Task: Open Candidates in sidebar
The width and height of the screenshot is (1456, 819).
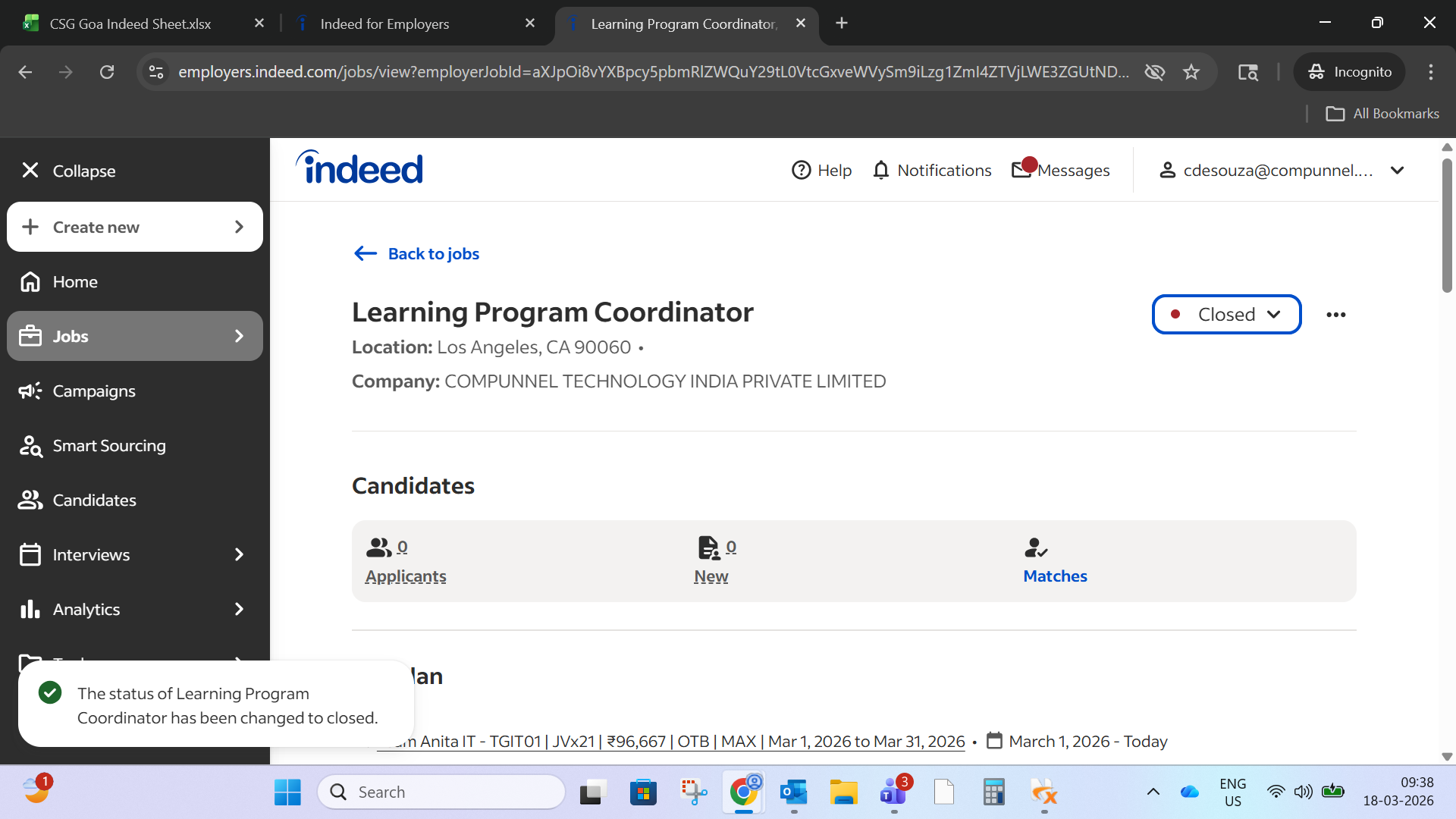Action: coord(94,500)
